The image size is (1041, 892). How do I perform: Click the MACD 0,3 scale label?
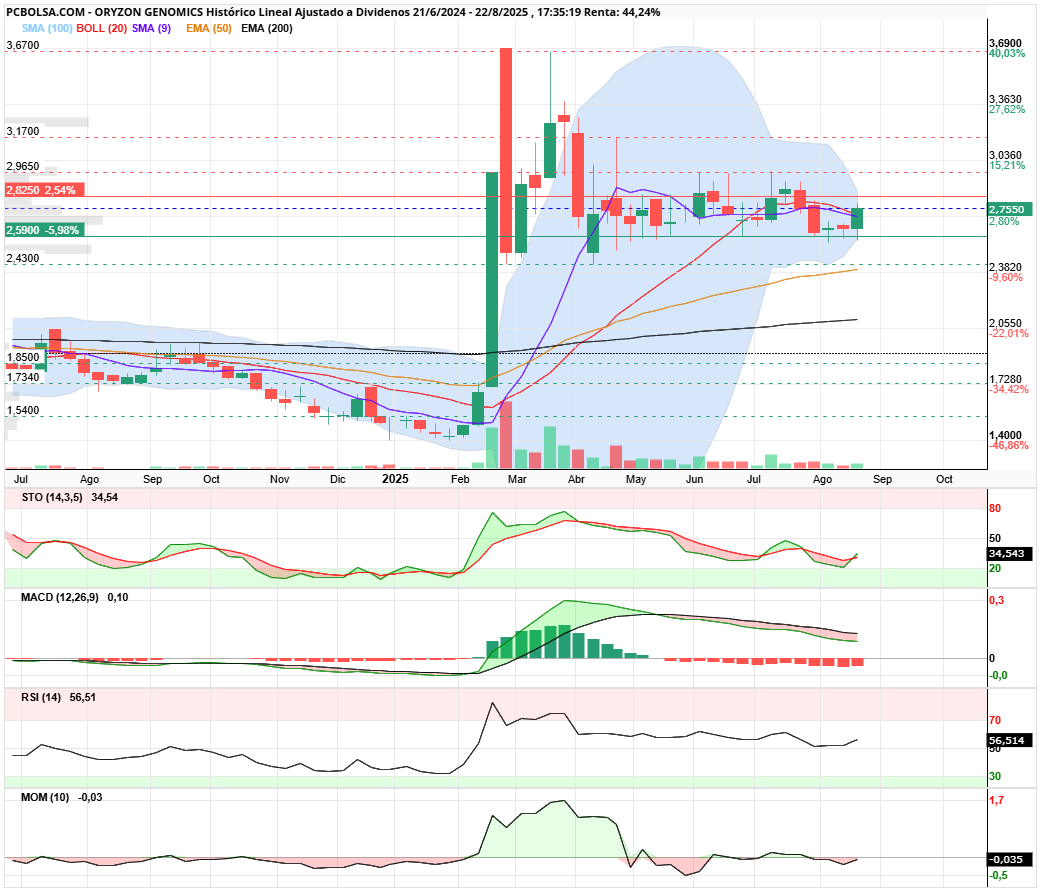(x=997, y=601)
